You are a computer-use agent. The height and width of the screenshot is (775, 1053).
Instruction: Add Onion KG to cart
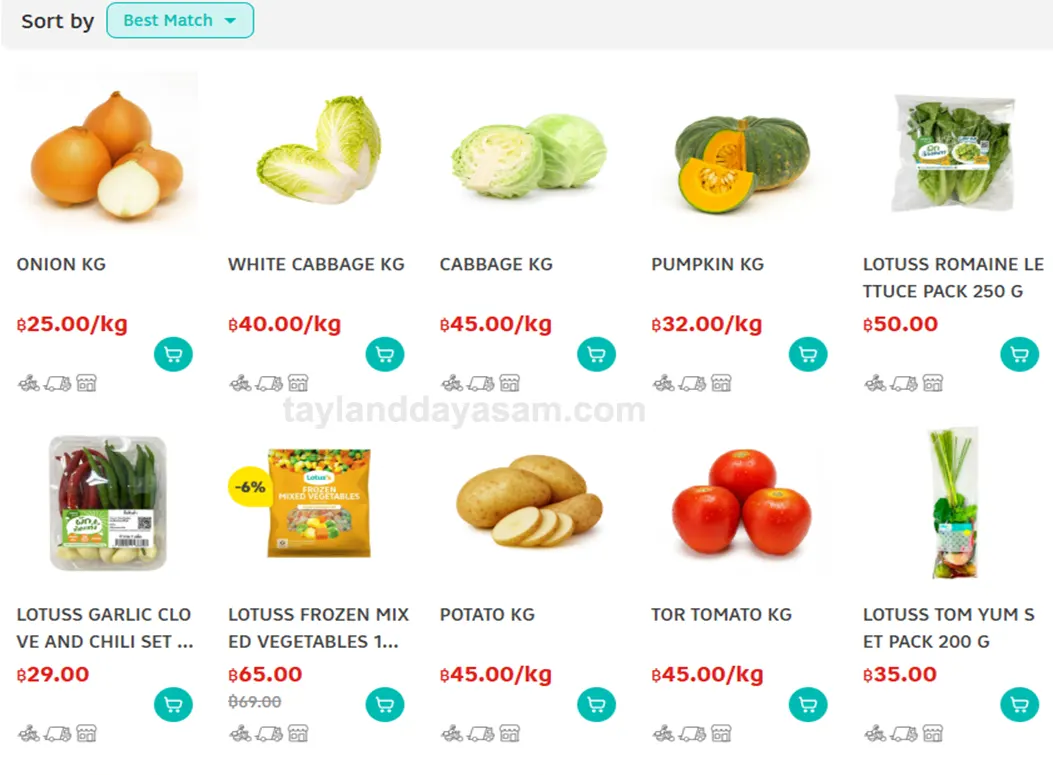[173, 354]
